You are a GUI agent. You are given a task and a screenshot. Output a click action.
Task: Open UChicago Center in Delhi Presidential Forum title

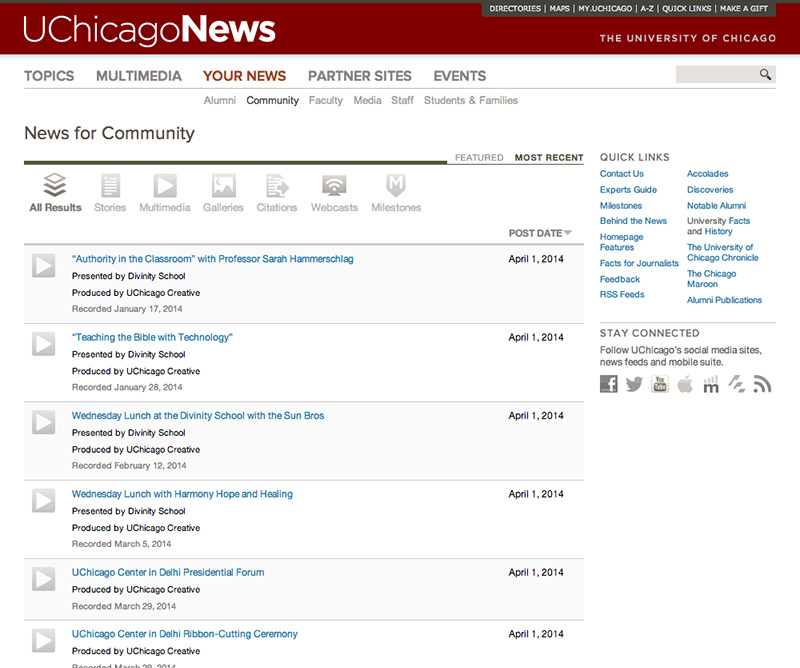point(168,573)
